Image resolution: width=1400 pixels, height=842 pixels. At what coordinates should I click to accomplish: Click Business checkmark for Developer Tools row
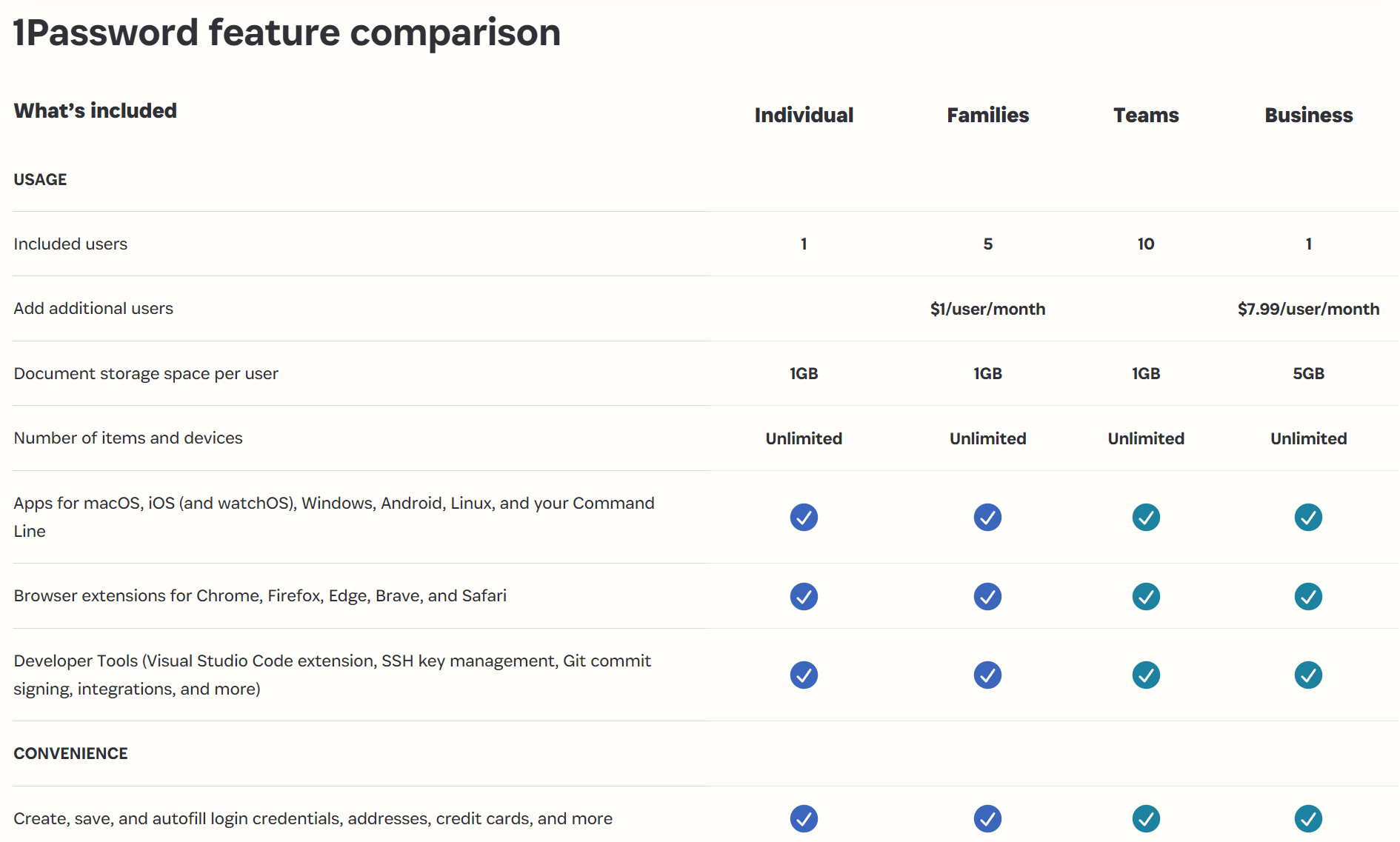(1308, 675)
